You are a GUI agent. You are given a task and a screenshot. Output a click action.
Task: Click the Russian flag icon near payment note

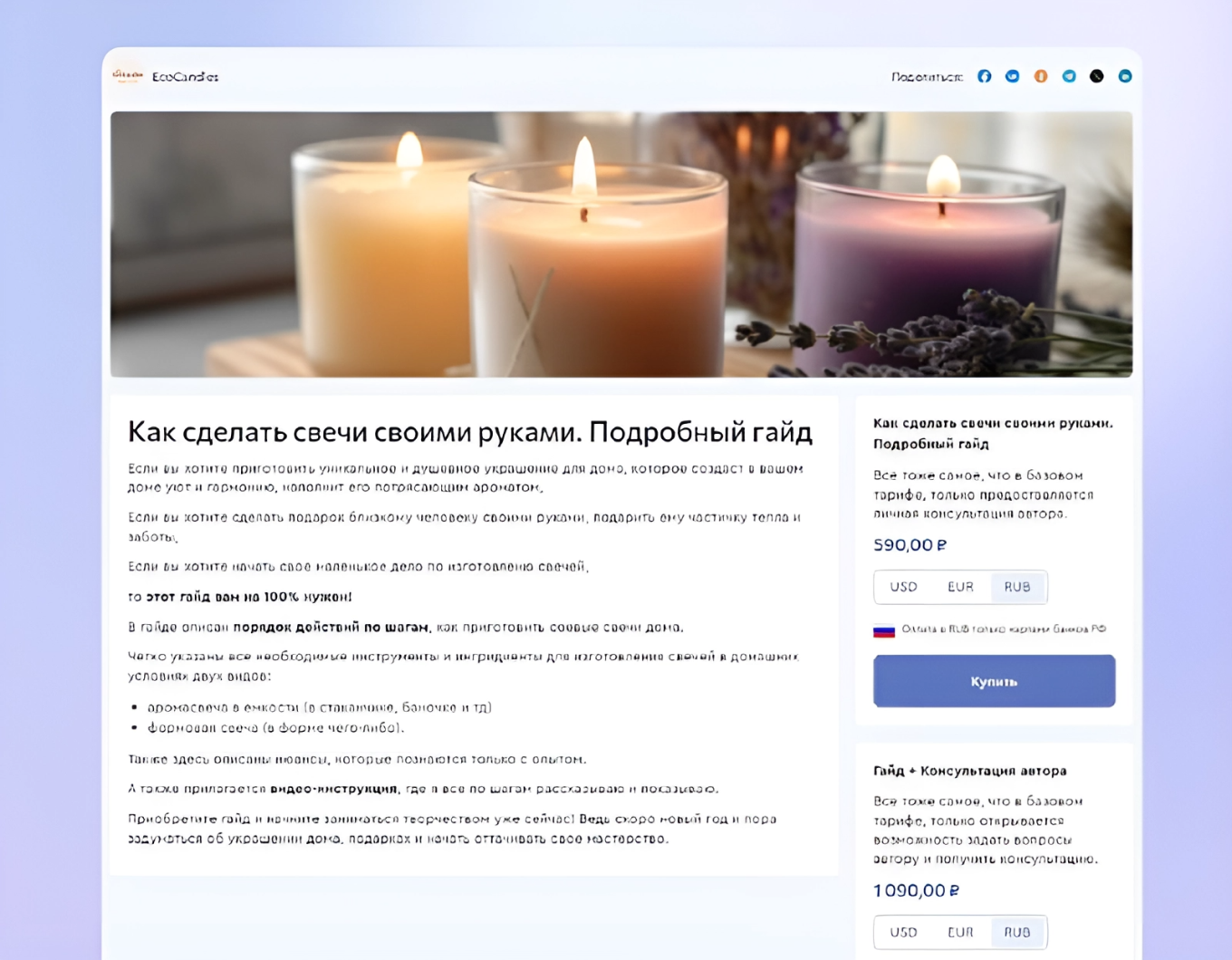point(884,630)
